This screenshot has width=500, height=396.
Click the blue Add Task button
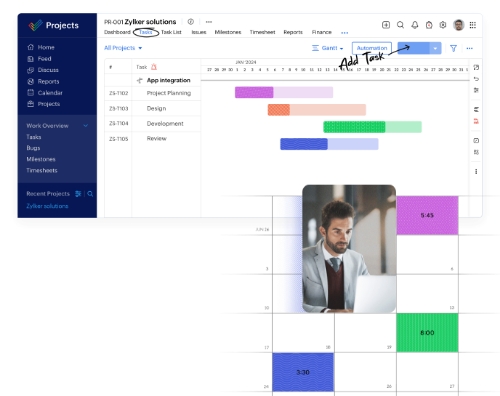413,48
